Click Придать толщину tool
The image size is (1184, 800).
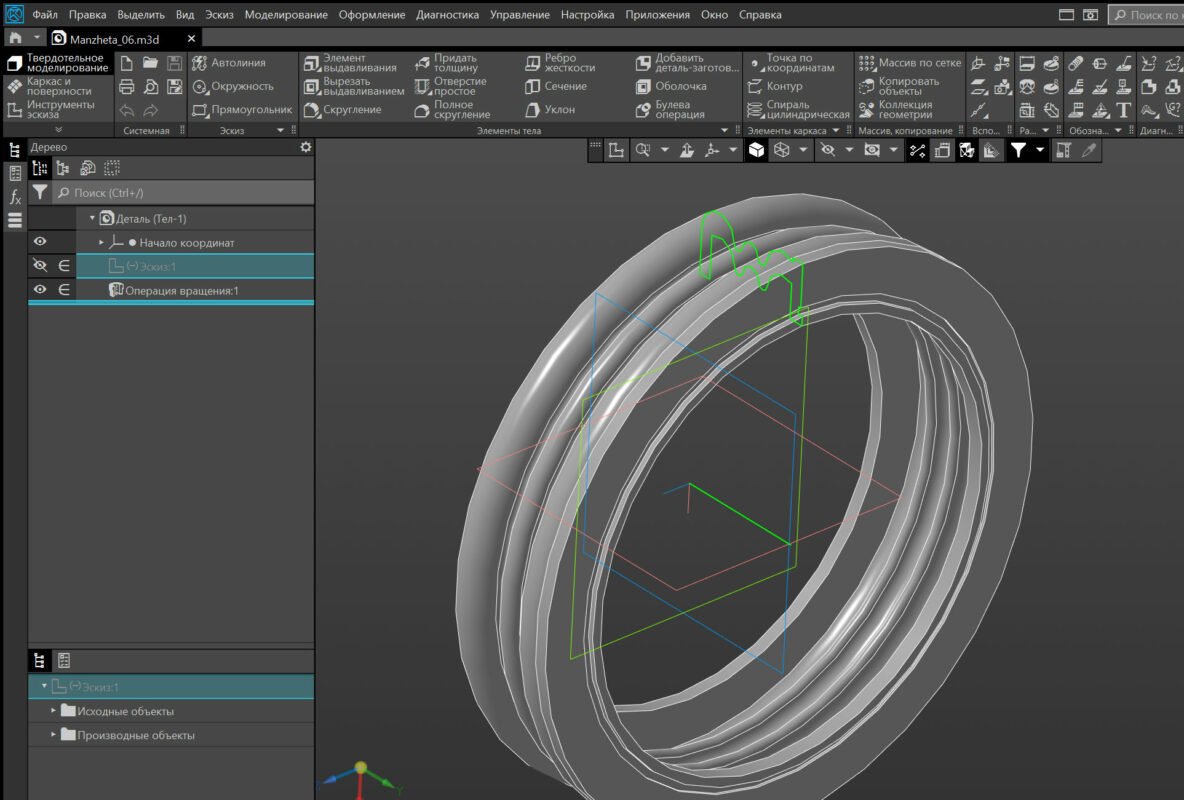(446, 63)
